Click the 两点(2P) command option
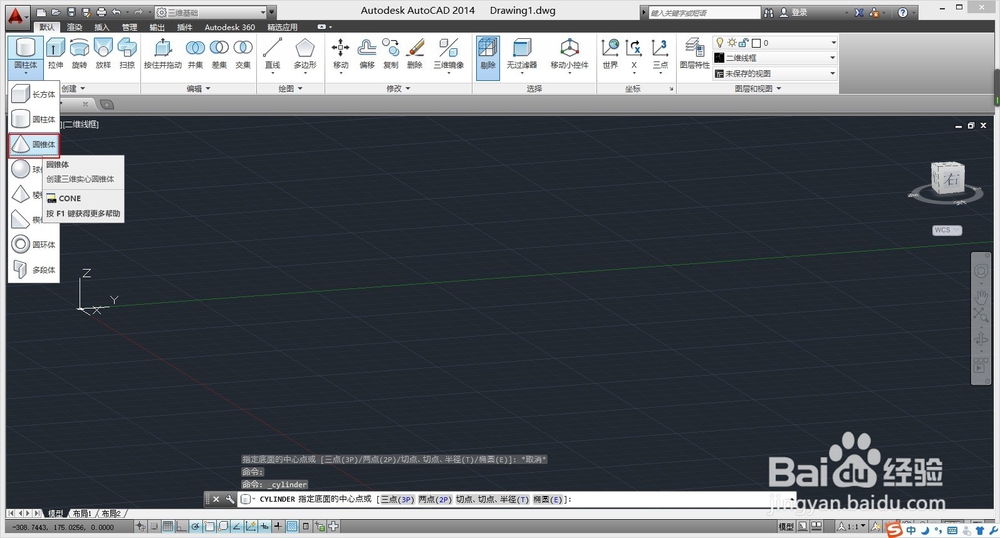 pyautogui.click(x=436, y=500)
